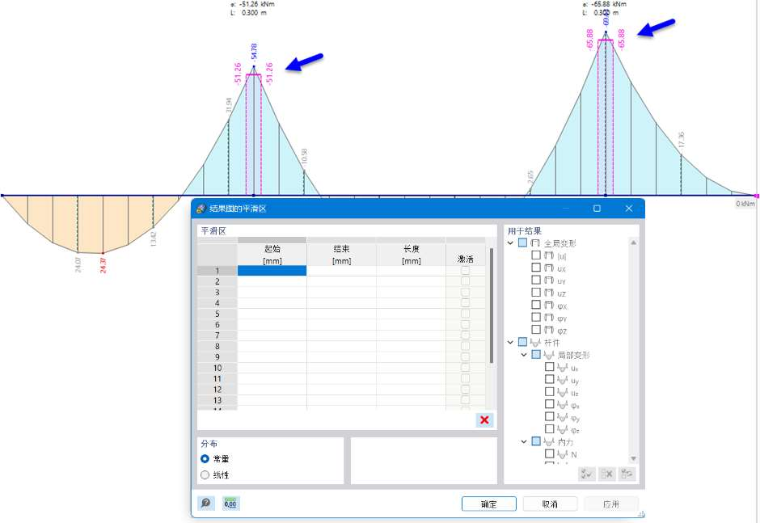Select table row header 3
The width and height of the screenshot is (760, 523).
click(x=217, y=292)
